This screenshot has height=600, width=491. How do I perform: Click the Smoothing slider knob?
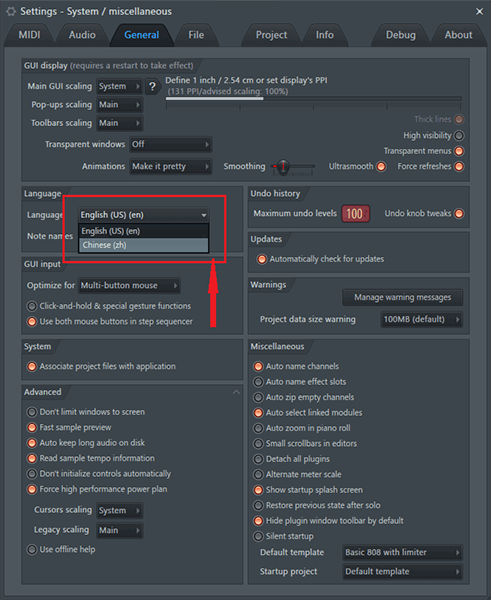click(x=283, y=166)
